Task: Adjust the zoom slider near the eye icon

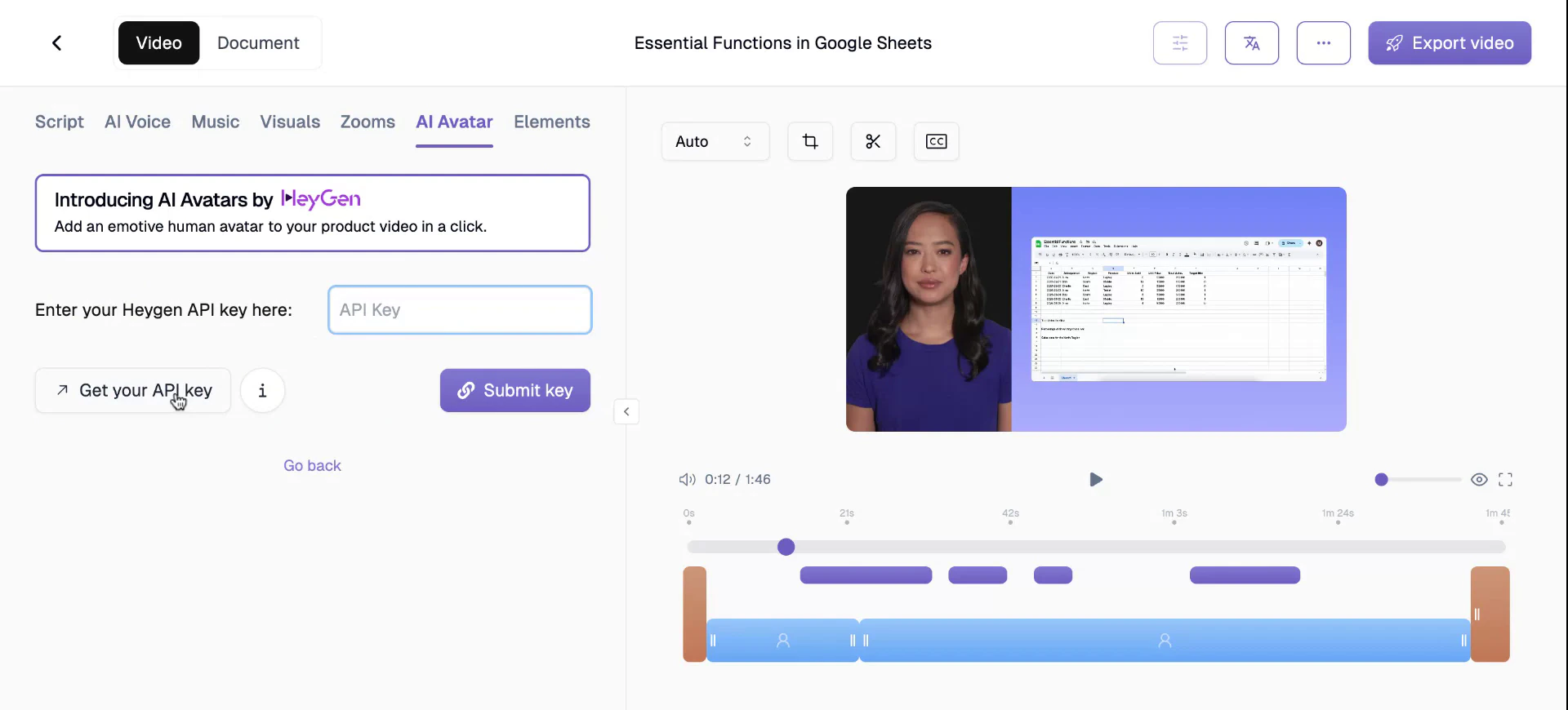Action: tap(1419, 480)
